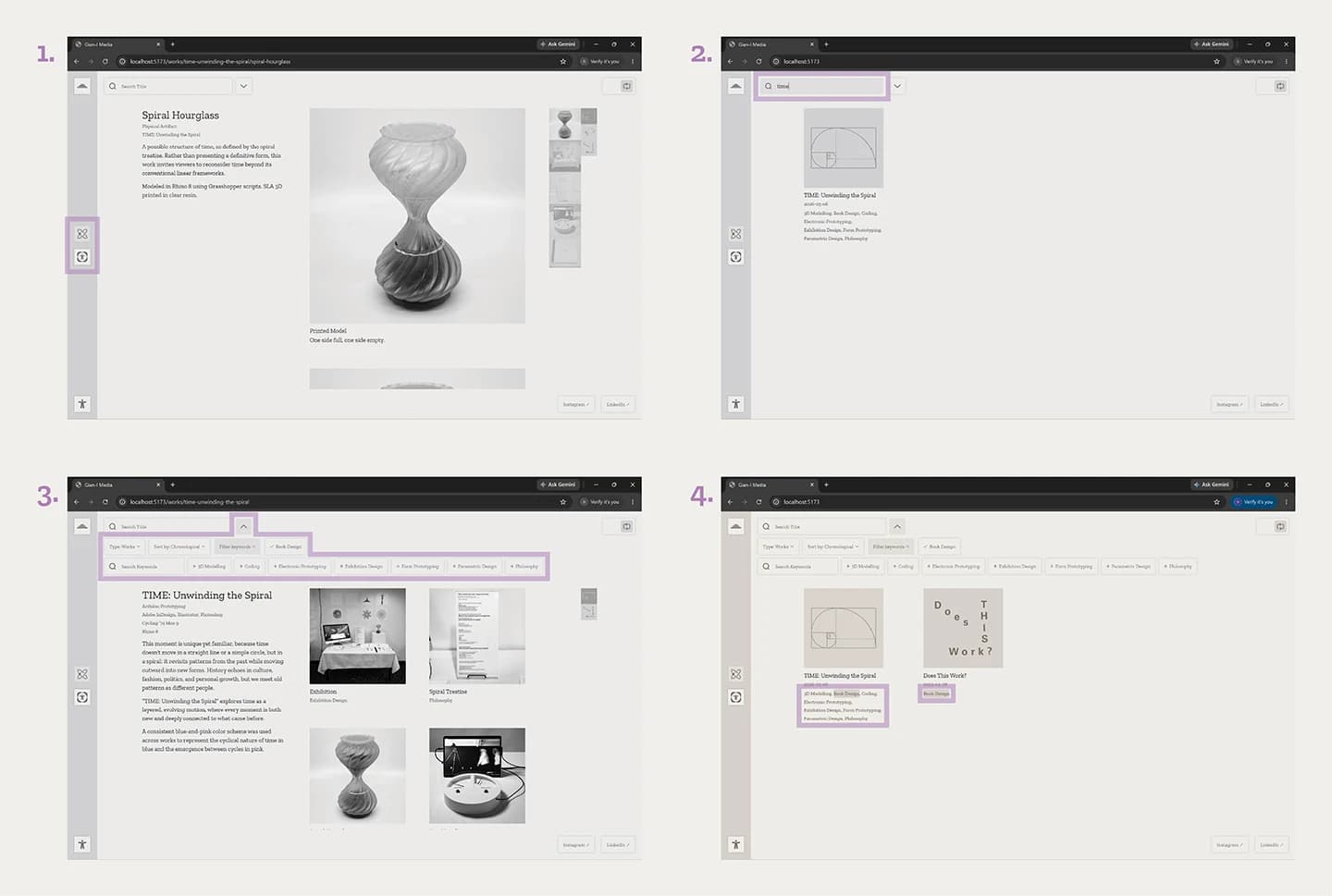Open a new tab in the Exhibition photo window

(x=173, y=485)
